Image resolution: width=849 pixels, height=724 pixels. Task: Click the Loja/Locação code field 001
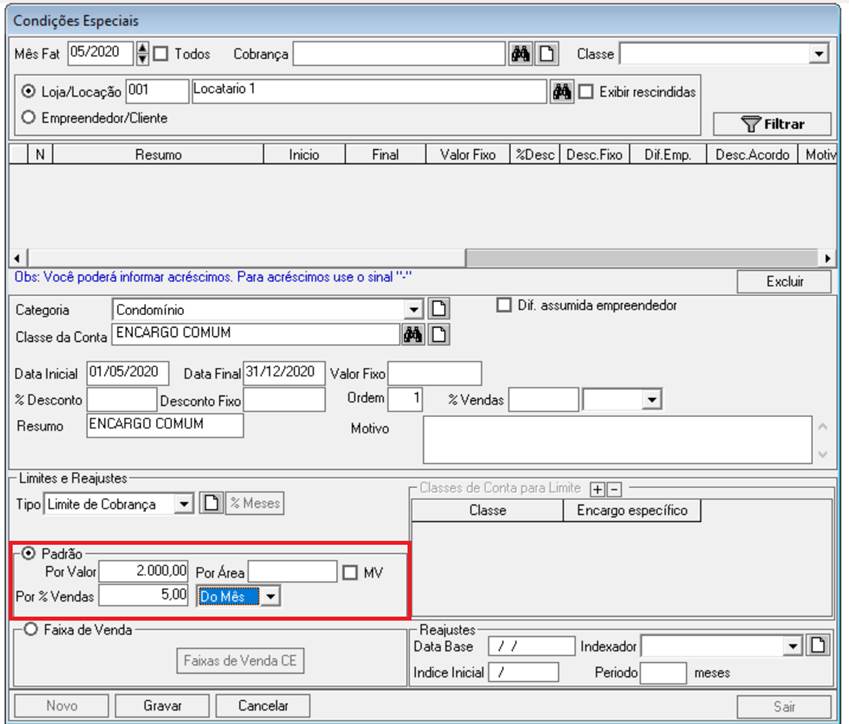[x=158, y=90]
